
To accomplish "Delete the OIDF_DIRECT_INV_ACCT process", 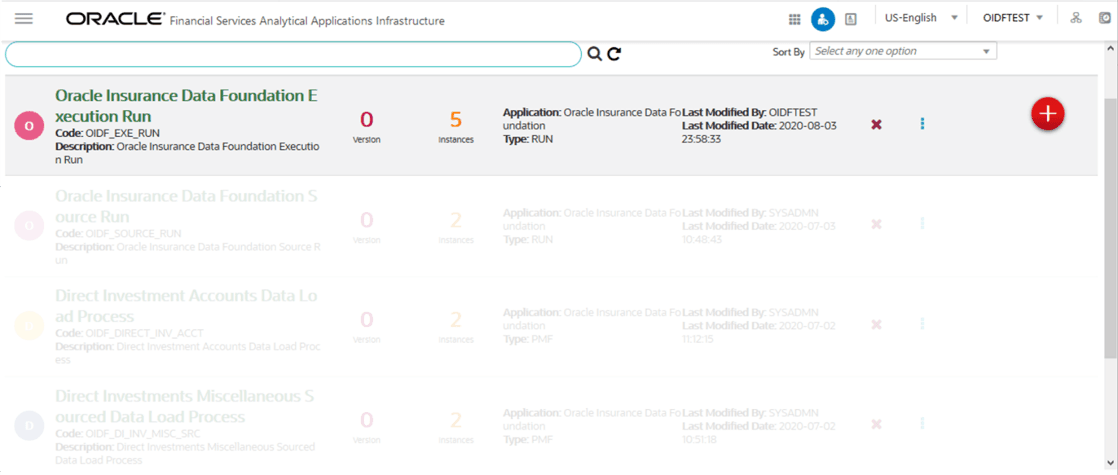I will click(876, 325).
